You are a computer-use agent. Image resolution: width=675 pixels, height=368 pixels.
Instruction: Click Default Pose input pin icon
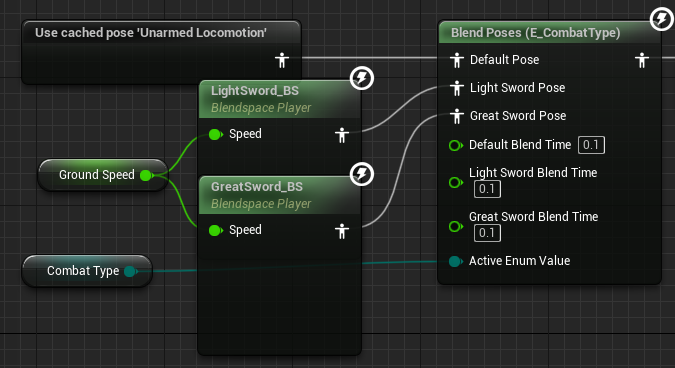456,60
